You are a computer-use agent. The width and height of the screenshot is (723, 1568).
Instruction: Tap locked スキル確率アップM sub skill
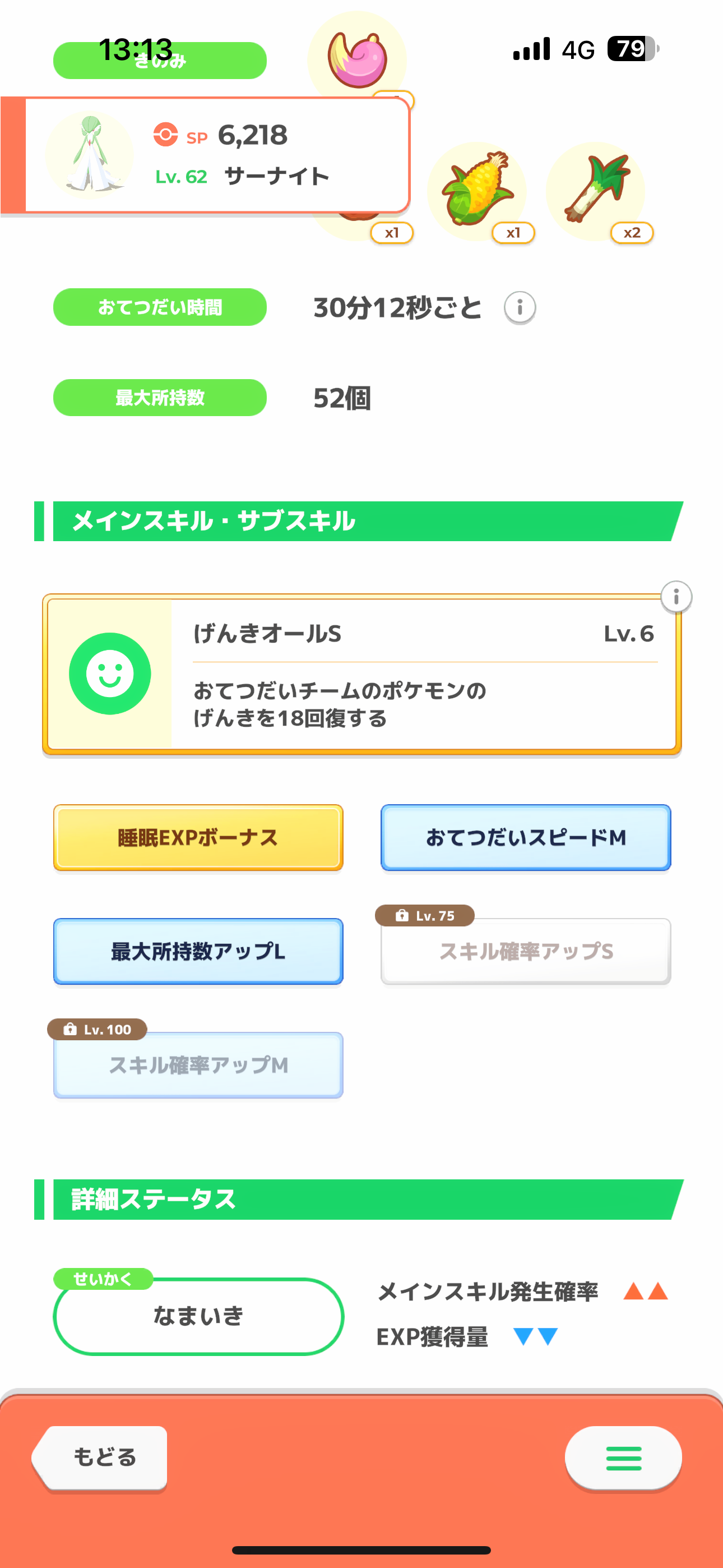point(198,1065)
